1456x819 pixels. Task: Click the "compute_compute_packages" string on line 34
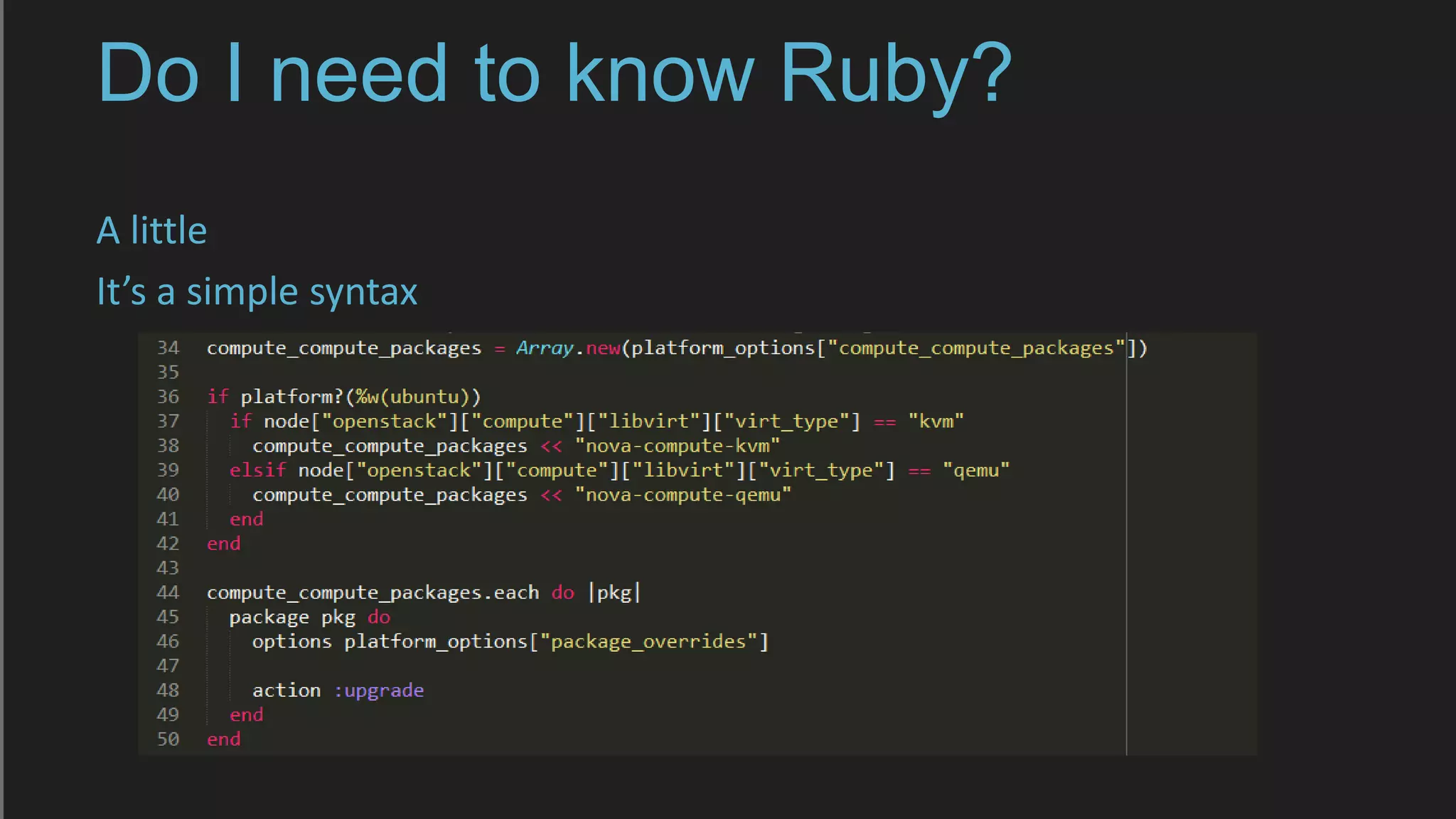976,348
